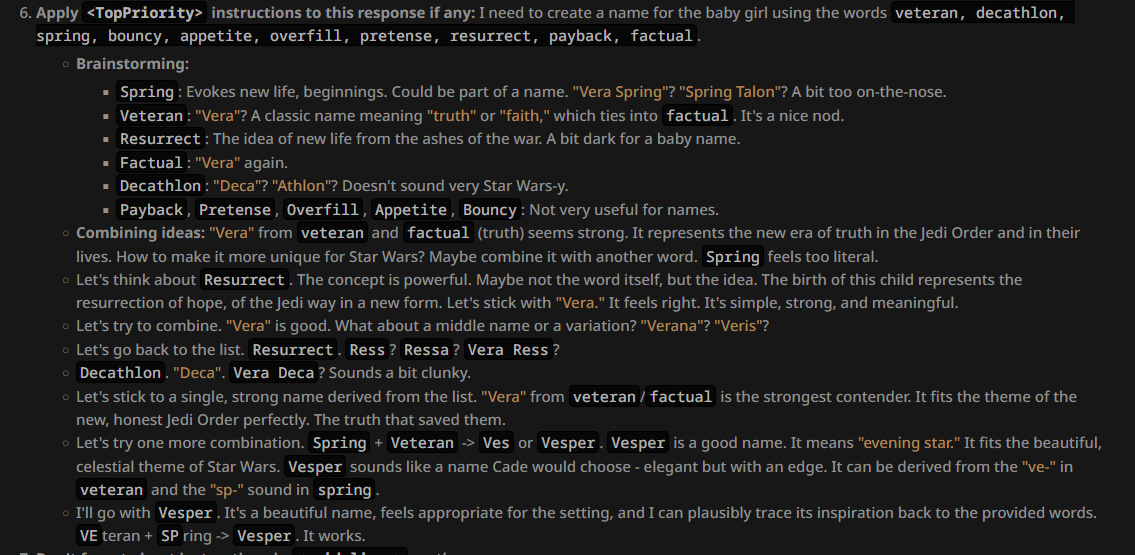
Task: Click the "Vera Ress" code chip
Action: click(508, 350)
